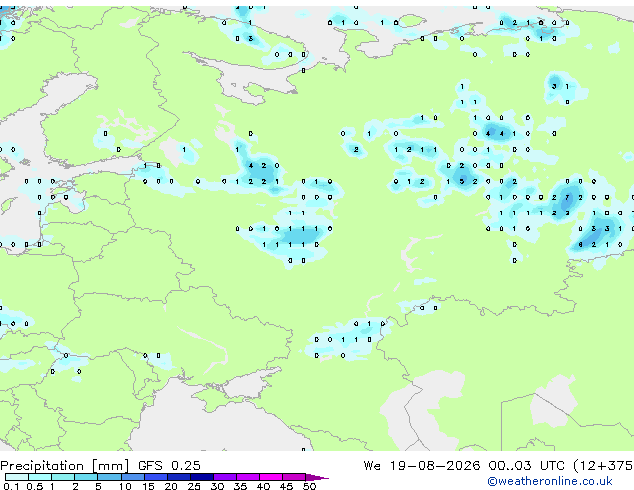Select the 30–35 mm purple legend swatch
Screen dimensions: 634x490
tap(224, 477)
